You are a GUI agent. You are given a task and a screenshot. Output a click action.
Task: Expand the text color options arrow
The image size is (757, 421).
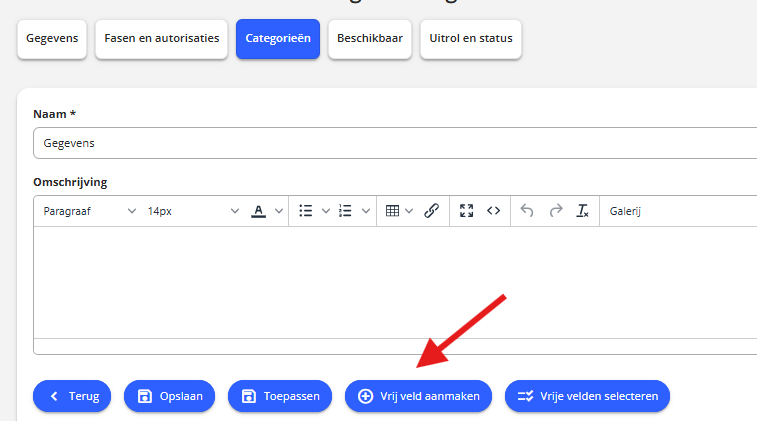click(x=279, y=211)
